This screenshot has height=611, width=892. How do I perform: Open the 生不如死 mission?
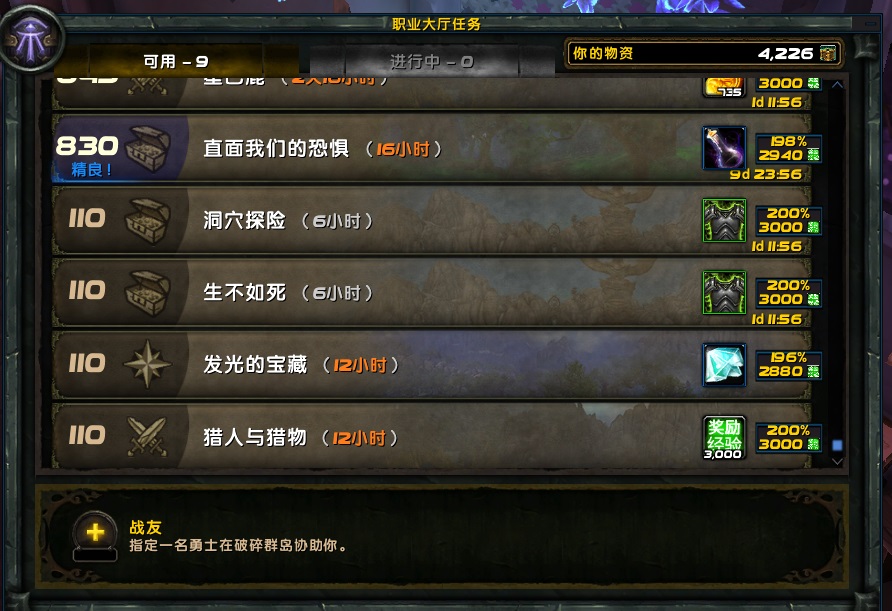click(x=431, y=292)
